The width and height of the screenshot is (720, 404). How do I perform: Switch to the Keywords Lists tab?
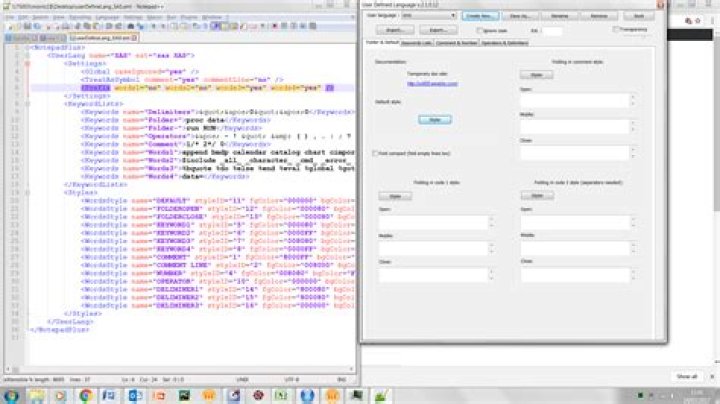(416, 43)
